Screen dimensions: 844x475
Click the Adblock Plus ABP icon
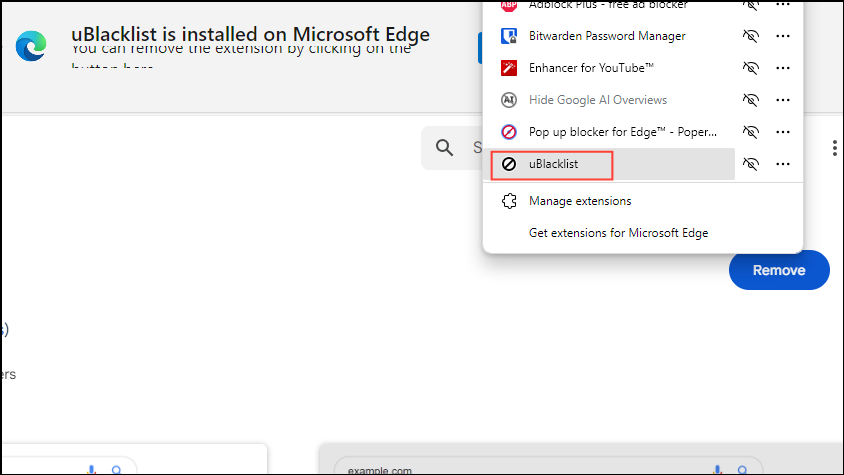(509, 5)
